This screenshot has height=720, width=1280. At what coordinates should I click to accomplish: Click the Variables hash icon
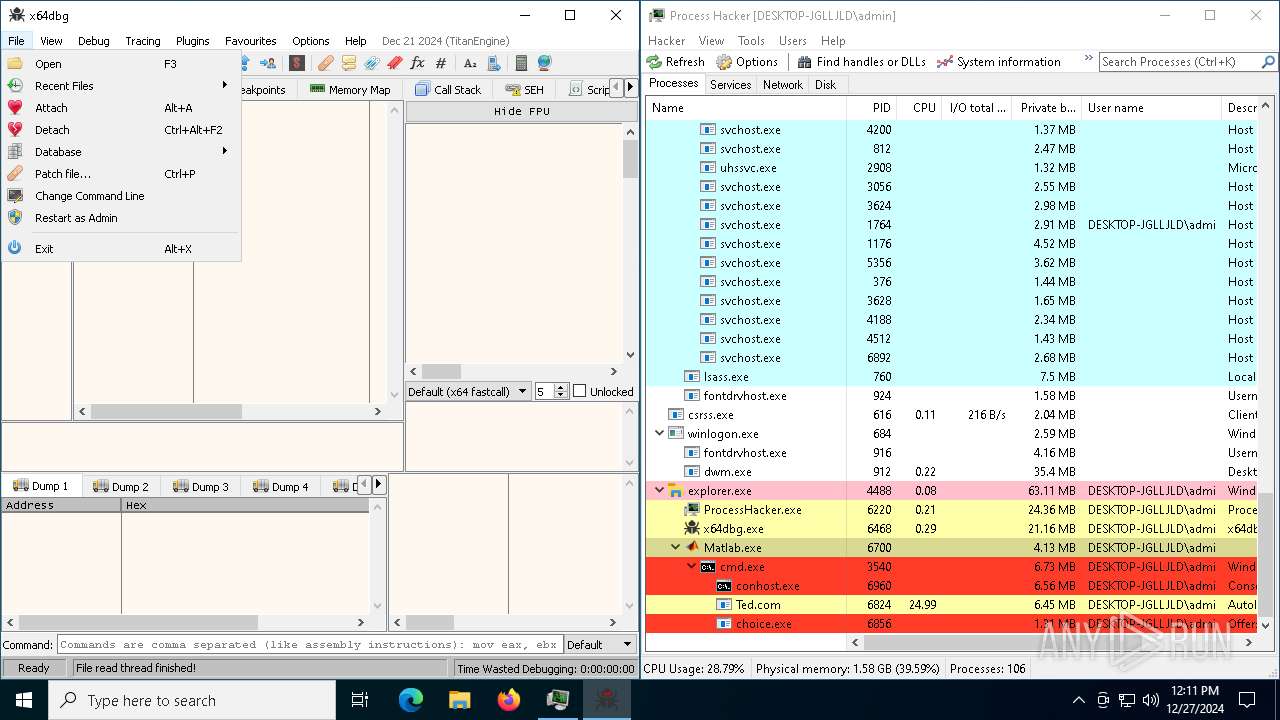click(x=441, y=63)
